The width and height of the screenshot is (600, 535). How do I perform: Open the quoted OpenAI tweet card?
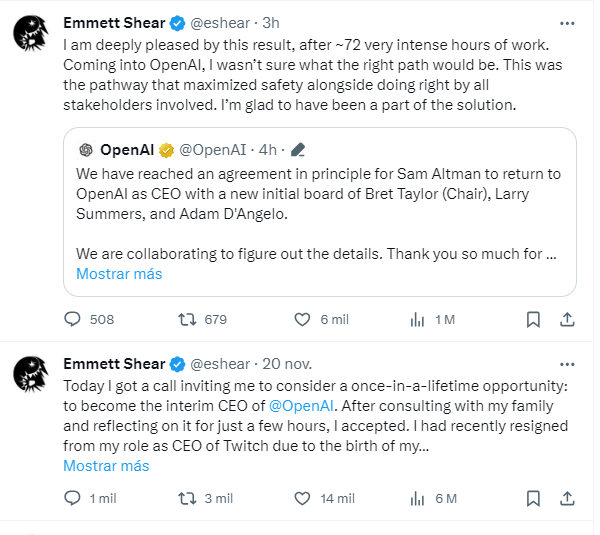(320, 212)
